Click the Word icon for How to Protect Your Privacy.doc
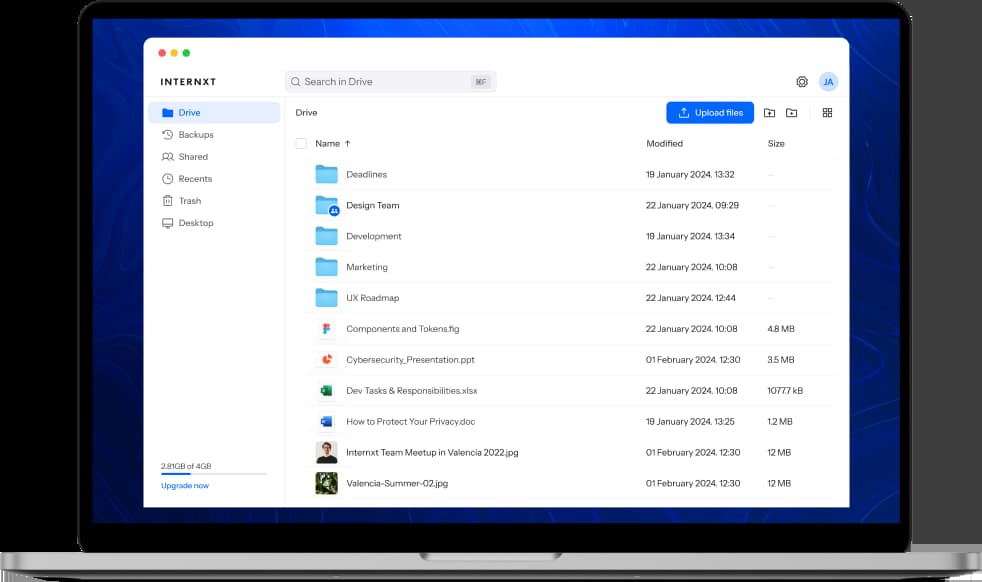 [x=326, y=422]
